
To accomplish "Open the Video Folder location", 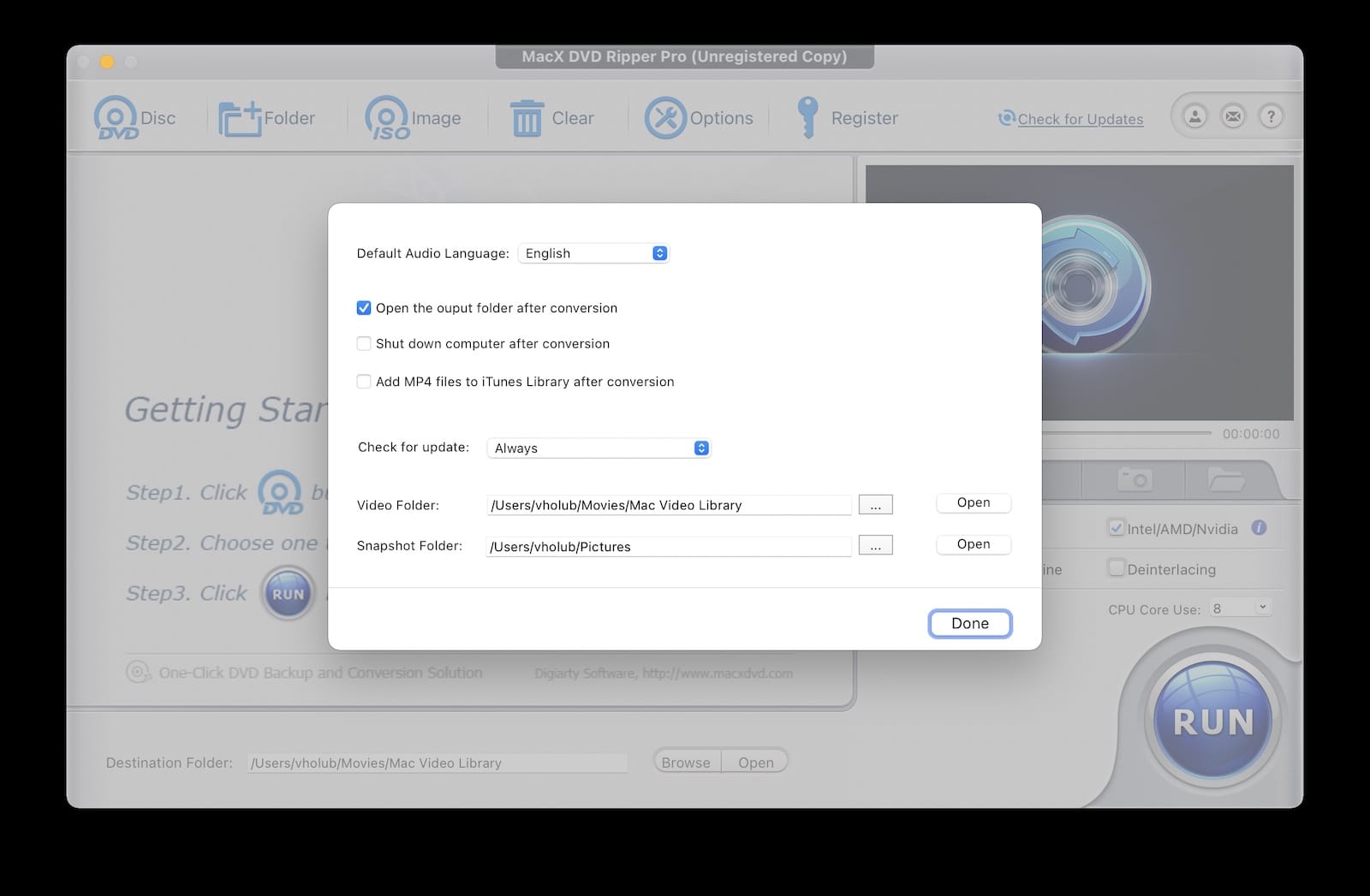I will (974, 503).
